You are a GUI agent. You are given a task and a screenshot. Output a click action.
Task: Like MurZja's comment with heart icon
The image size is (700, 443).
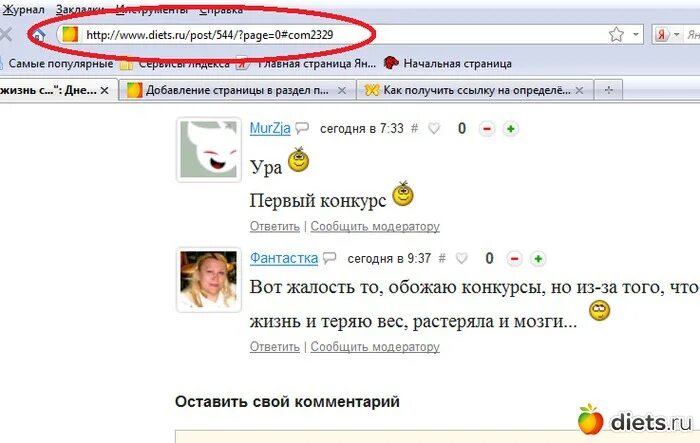pyautogui.click(x=434, y=129)
